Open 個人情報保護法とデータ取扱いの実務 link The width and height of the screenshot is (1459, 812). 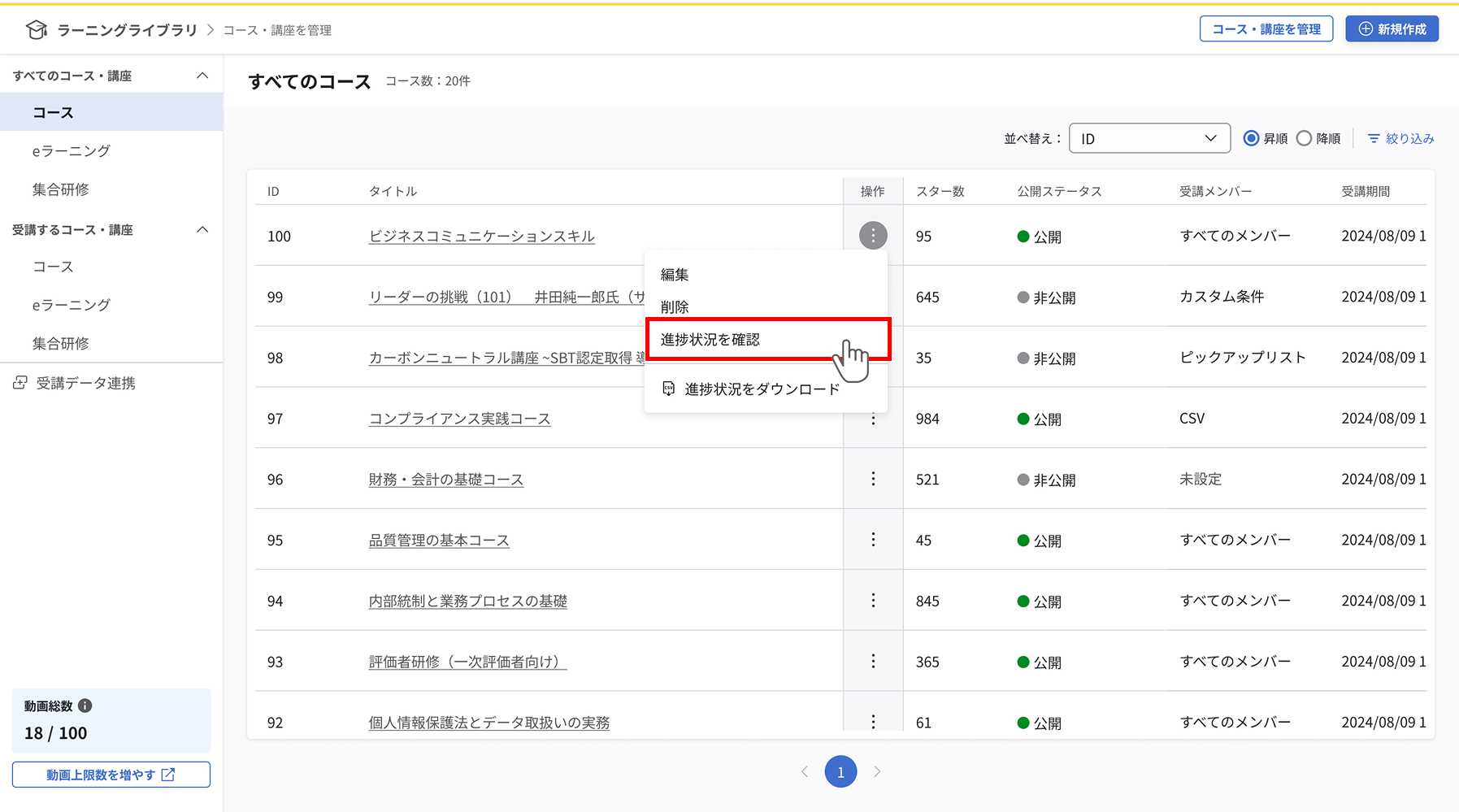click(489, 722)
